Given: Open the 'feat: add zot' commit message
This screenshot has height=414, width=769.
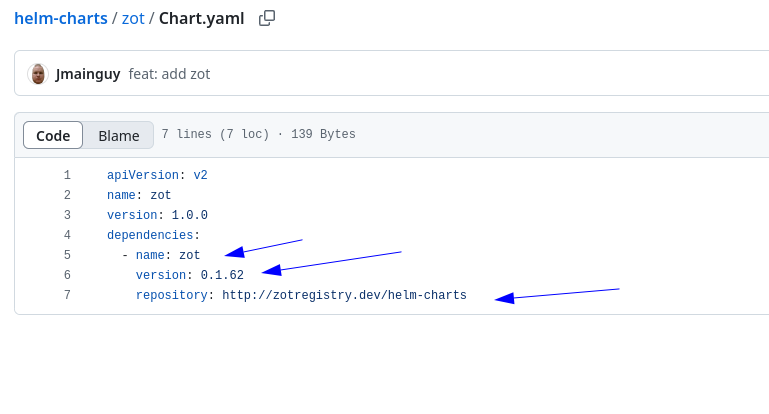Looking at the screenshot, I should [x=169, y=74].
